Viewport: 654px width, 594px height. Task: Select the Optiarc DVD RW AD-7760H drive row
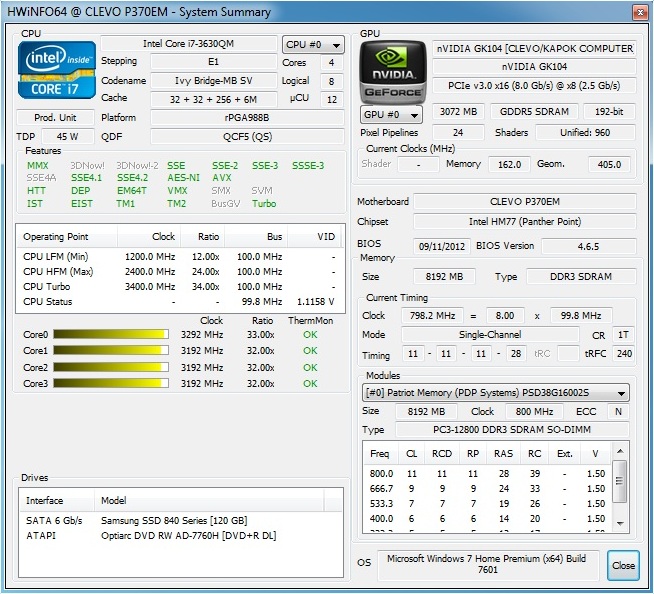pos(181,535)
